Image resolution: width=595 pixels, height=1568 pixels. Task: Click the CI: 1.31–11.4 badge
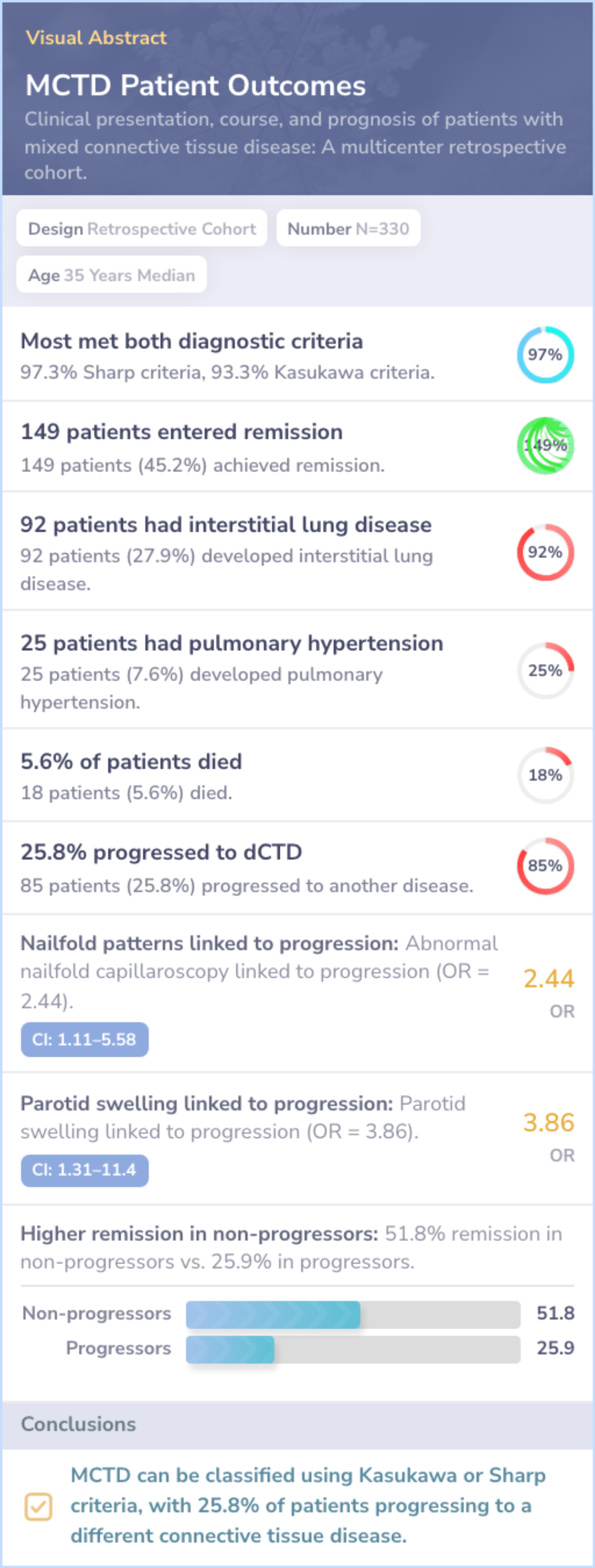(85, 1169)
